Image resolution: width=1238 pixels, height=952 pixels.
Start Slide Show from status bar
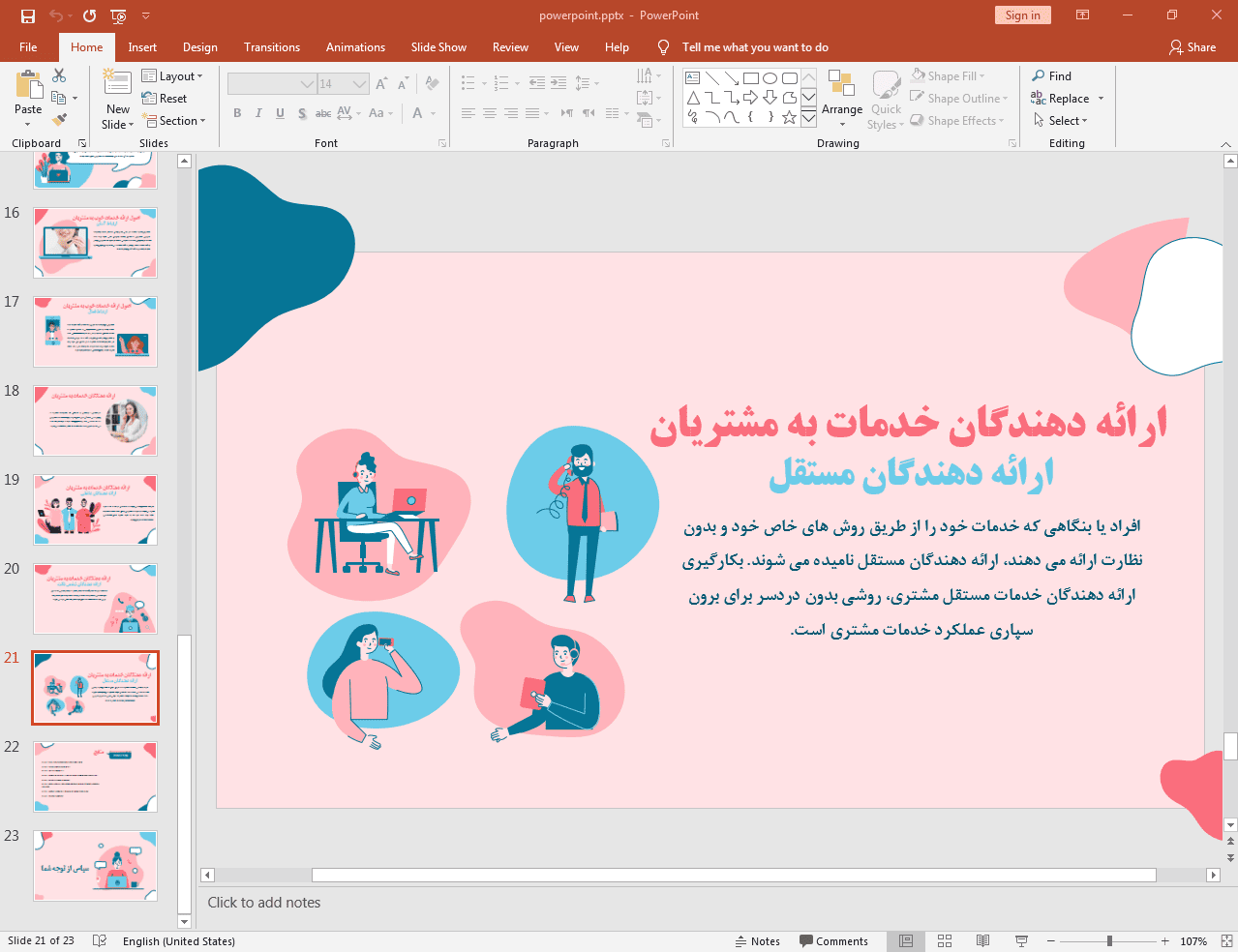pyautogui.click(x=1021, y=941)
